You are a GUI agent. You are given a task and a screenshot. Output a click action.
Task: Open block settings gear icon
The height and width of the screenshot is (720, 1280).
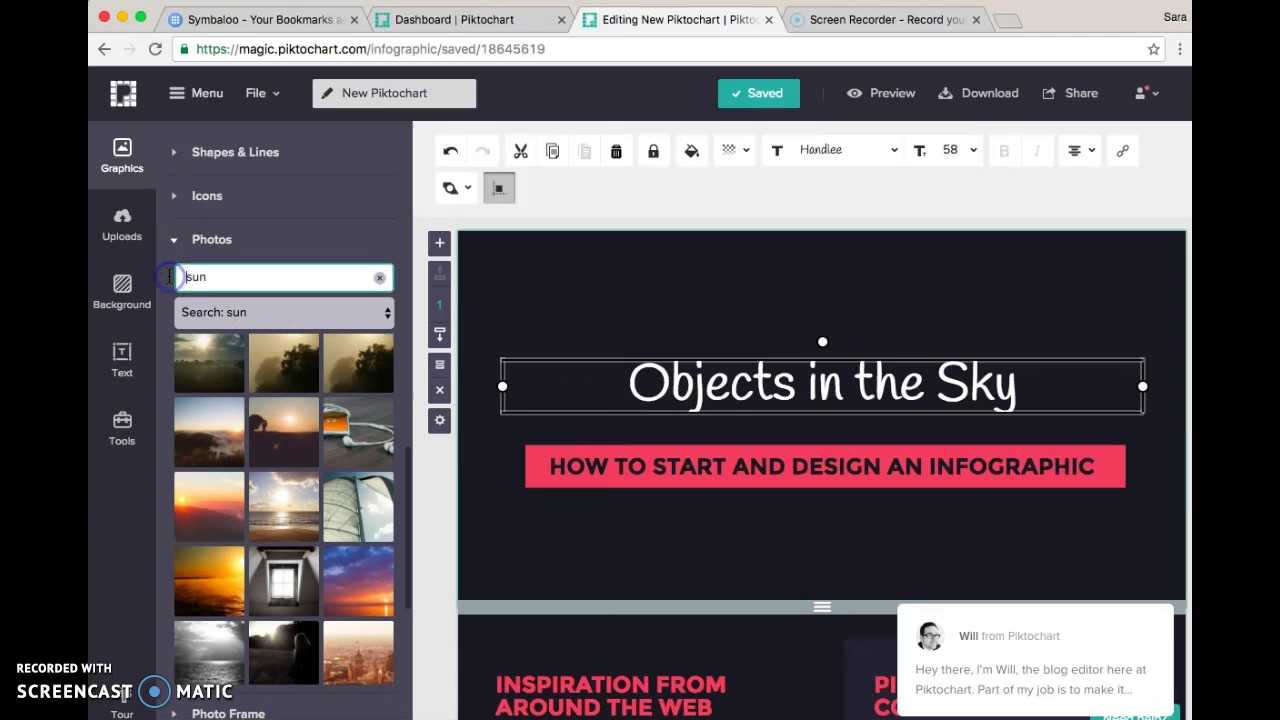439,421
